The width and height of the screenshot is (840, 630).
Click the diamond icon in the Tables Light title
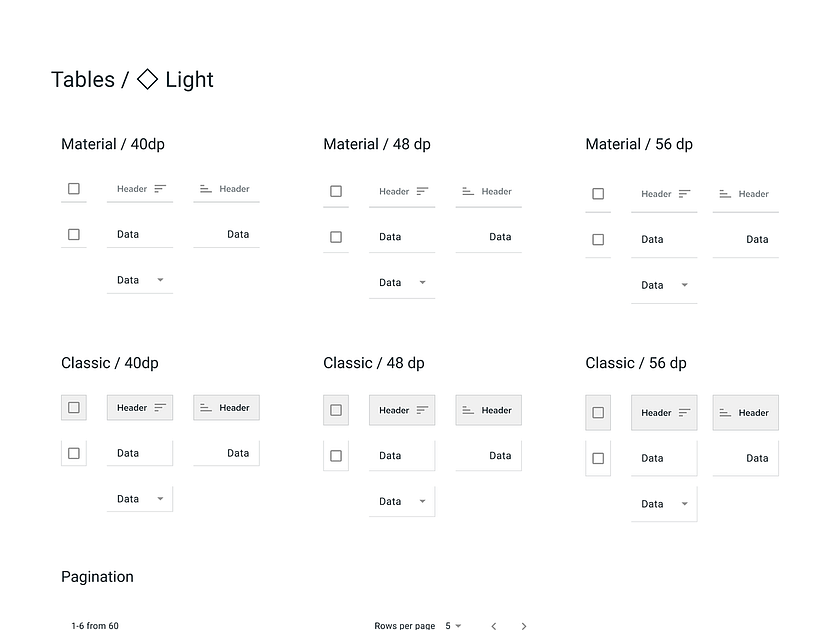click(145, 78)
